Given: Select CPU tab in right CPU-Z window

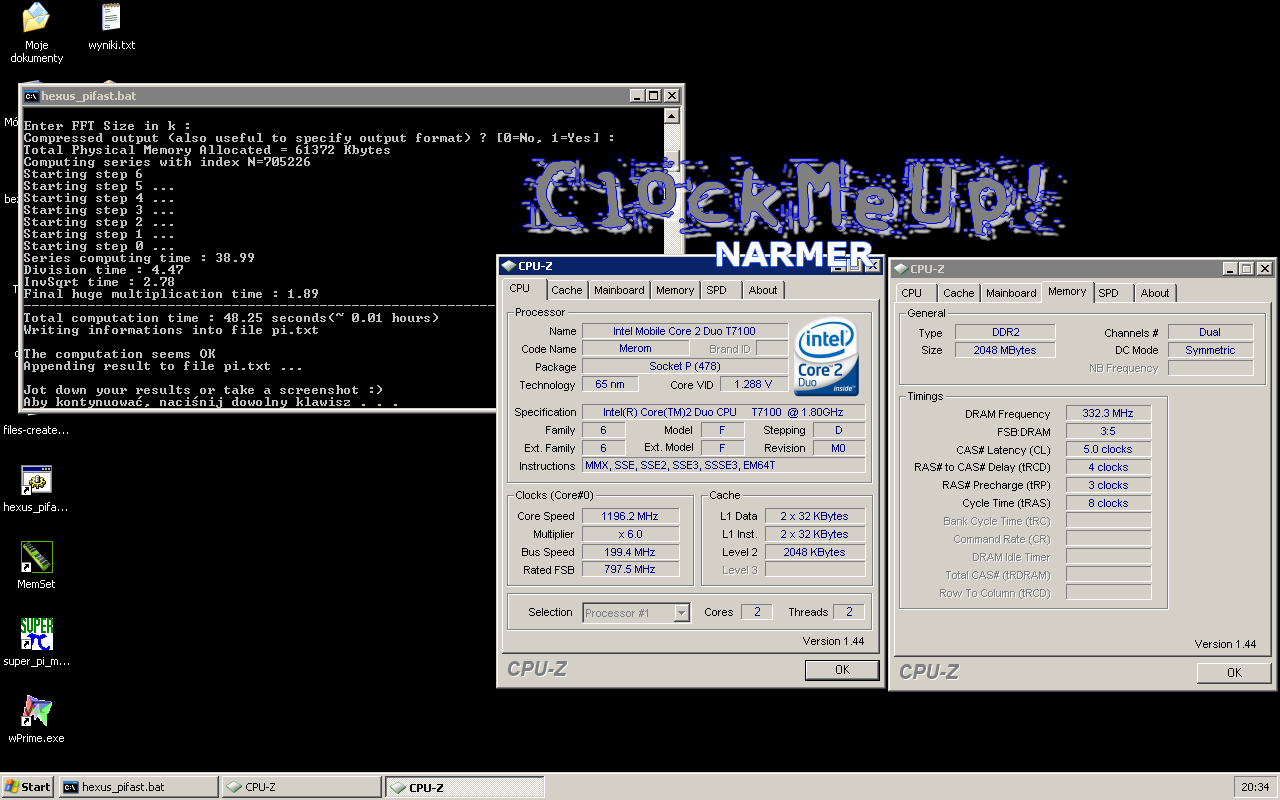Looking at the screenshot, I should pyautogui.click(x=912, y=293).
